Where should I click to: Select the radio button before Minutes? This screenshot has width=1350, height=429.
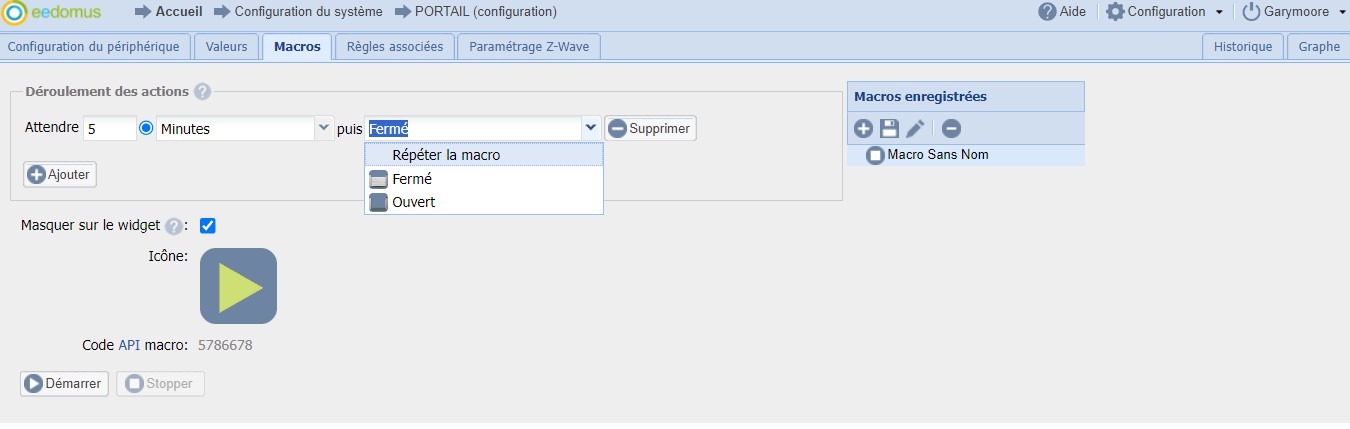[x=146, y=128]
